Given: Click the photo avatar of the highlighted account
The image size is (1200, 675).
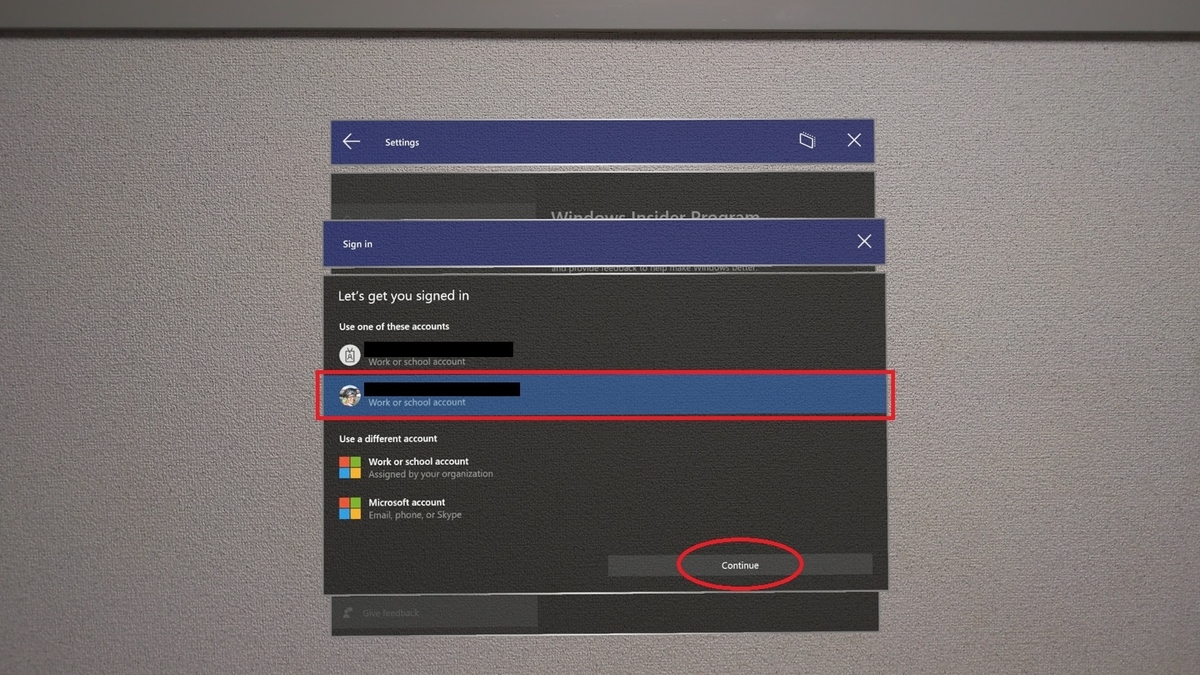Looking at the screenshot, I should coord(349,395).
